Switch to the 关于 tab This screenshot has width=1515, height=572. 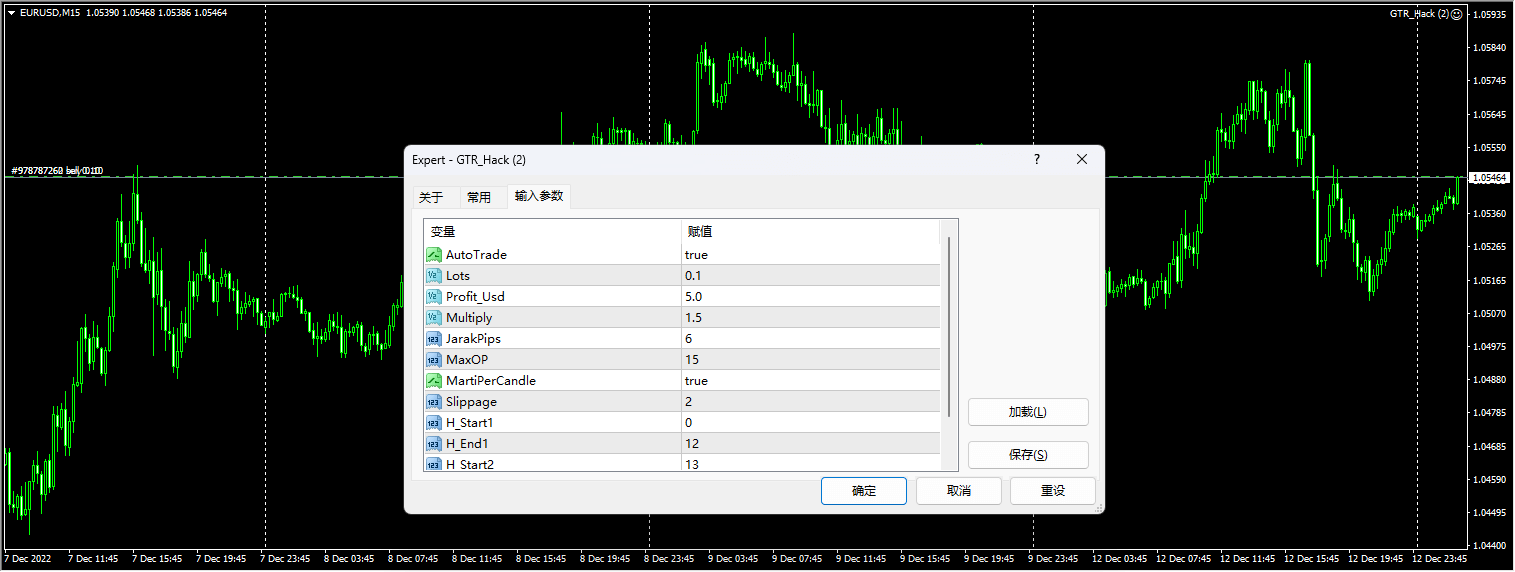pyautogui.click(x=430, y=198)
